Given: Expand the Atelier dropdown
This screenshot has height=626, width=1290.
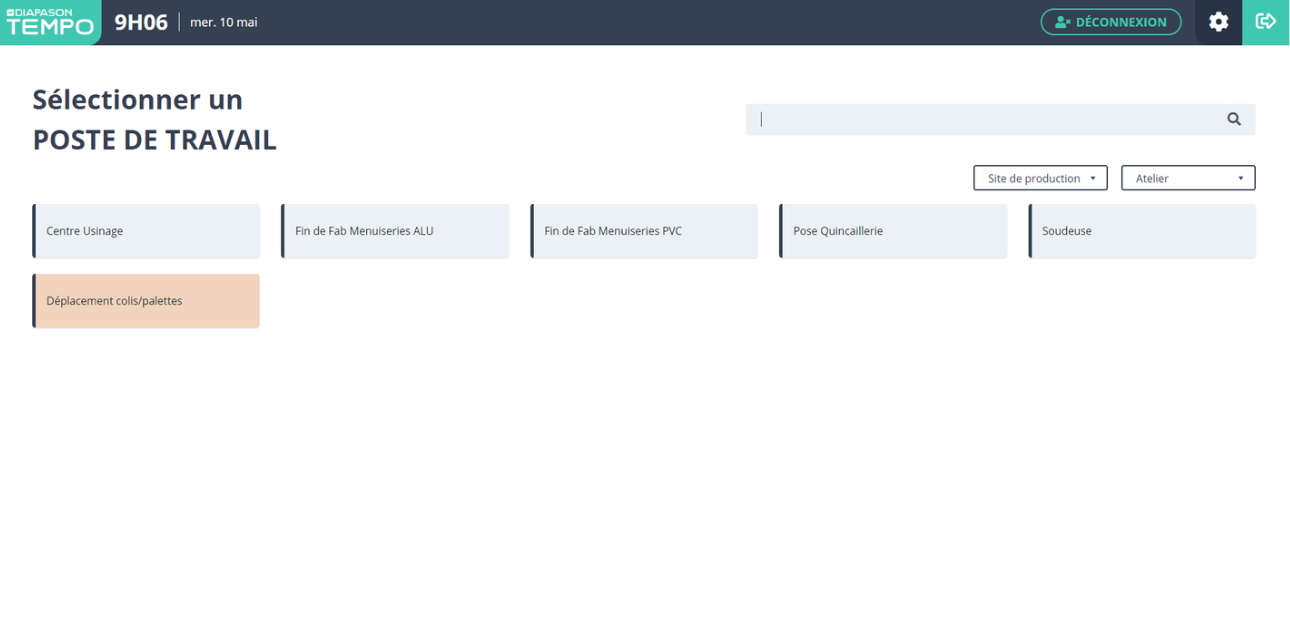Looking at the screenshot, I should [x=1187, y=178].
